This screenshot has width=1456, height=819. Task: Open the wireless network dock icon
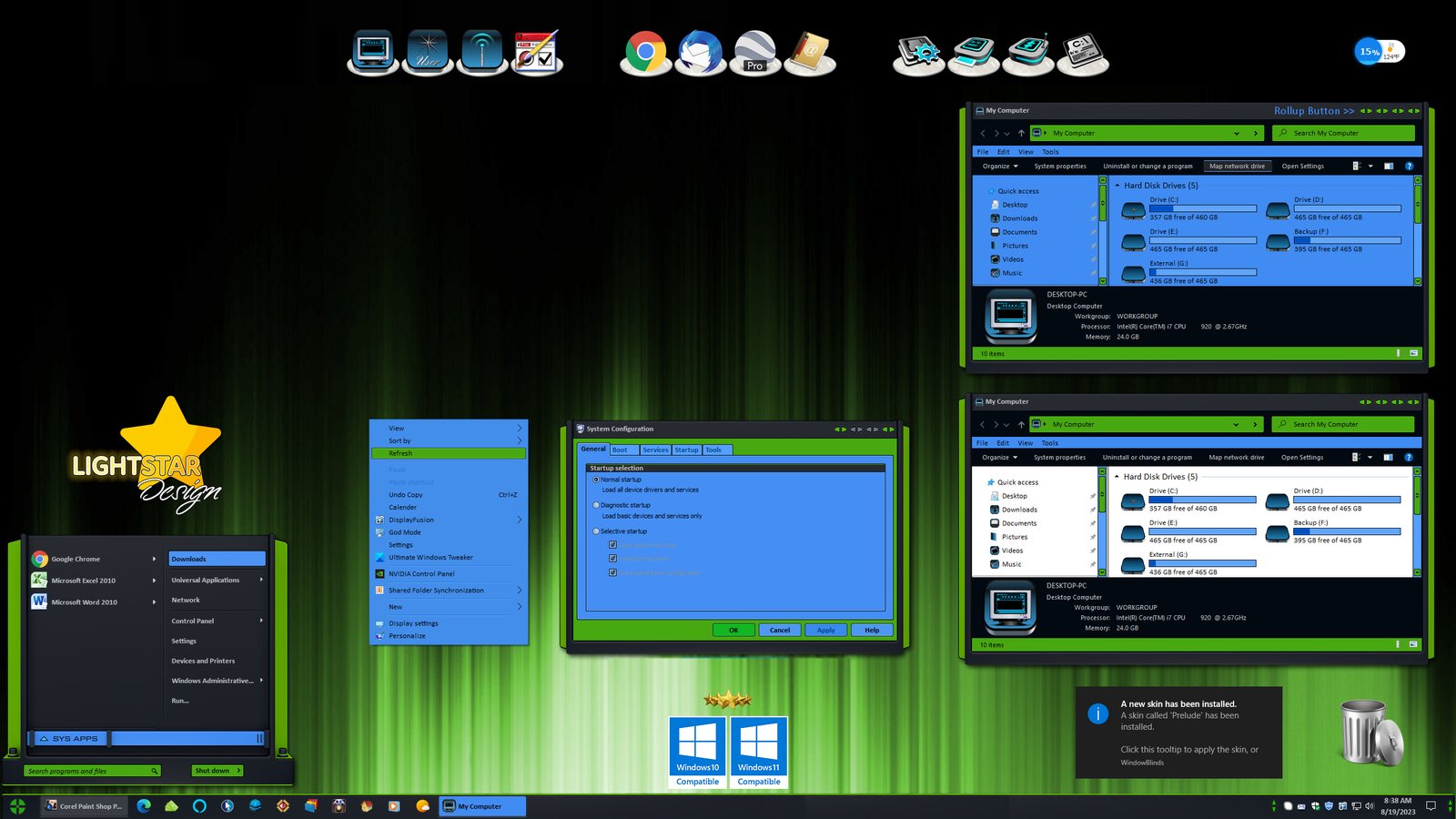(x=482, y=52)
